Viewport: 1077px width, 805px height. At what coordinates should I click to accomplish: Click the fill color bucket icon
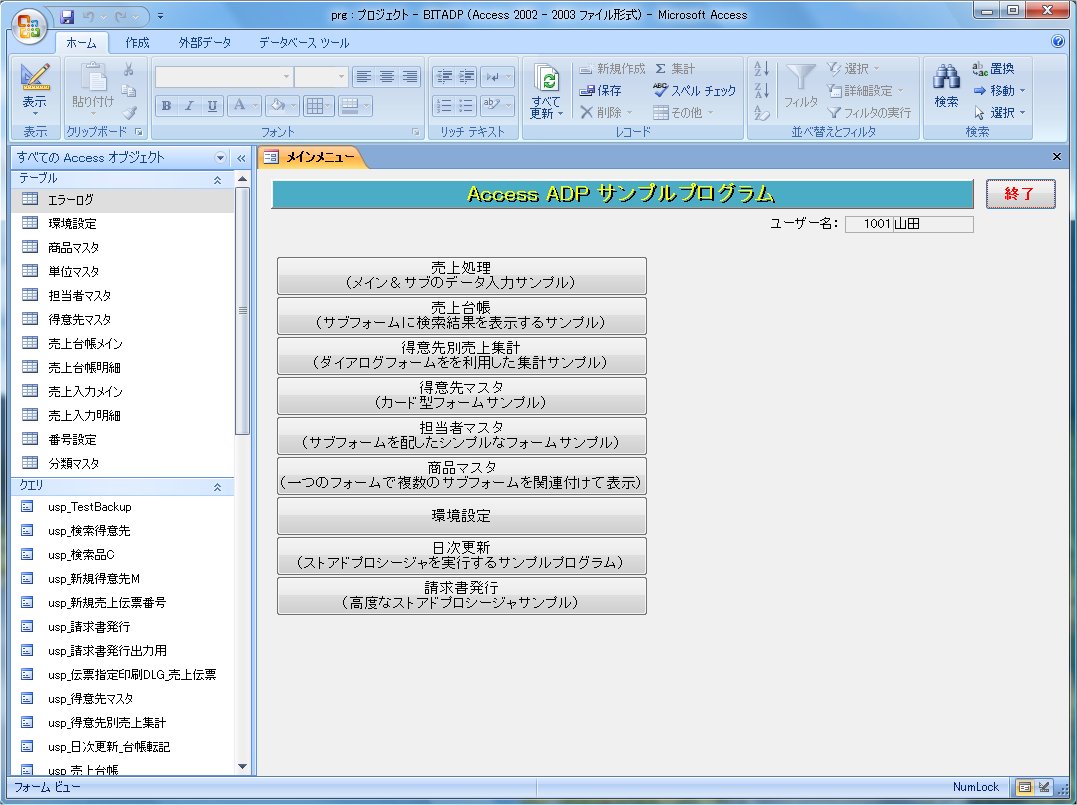pyautogui.click(x=277, y=105)
